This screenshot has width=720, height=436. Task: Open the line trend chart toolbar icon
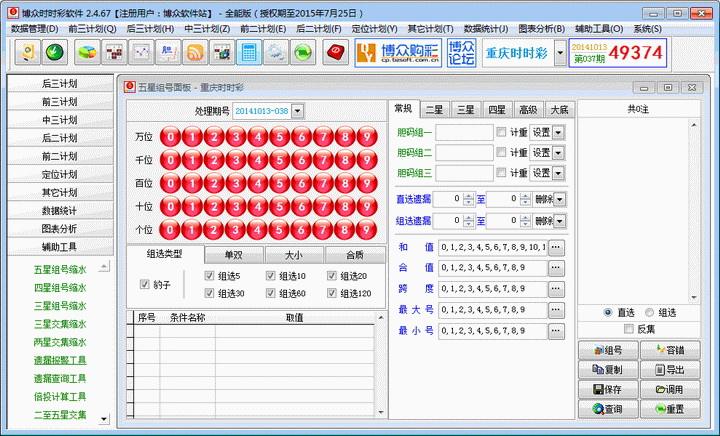click(x=141, y=52)
